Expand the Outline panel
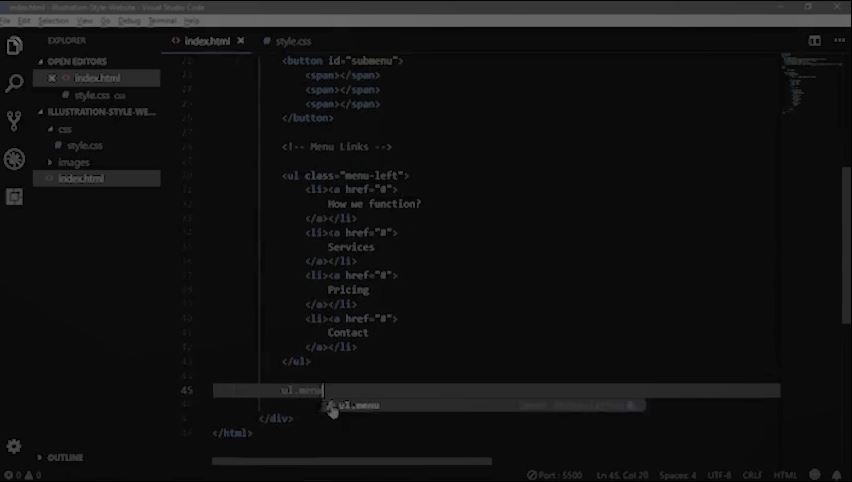This screenshot has width=852, height=482. pos(65,457)
